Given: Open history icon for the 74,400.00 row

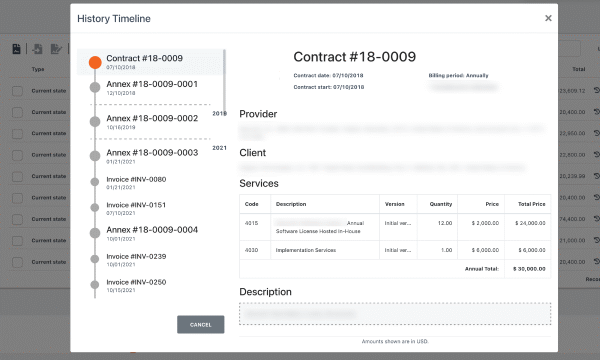Looking at the screenshot, I should coord(596,219).
